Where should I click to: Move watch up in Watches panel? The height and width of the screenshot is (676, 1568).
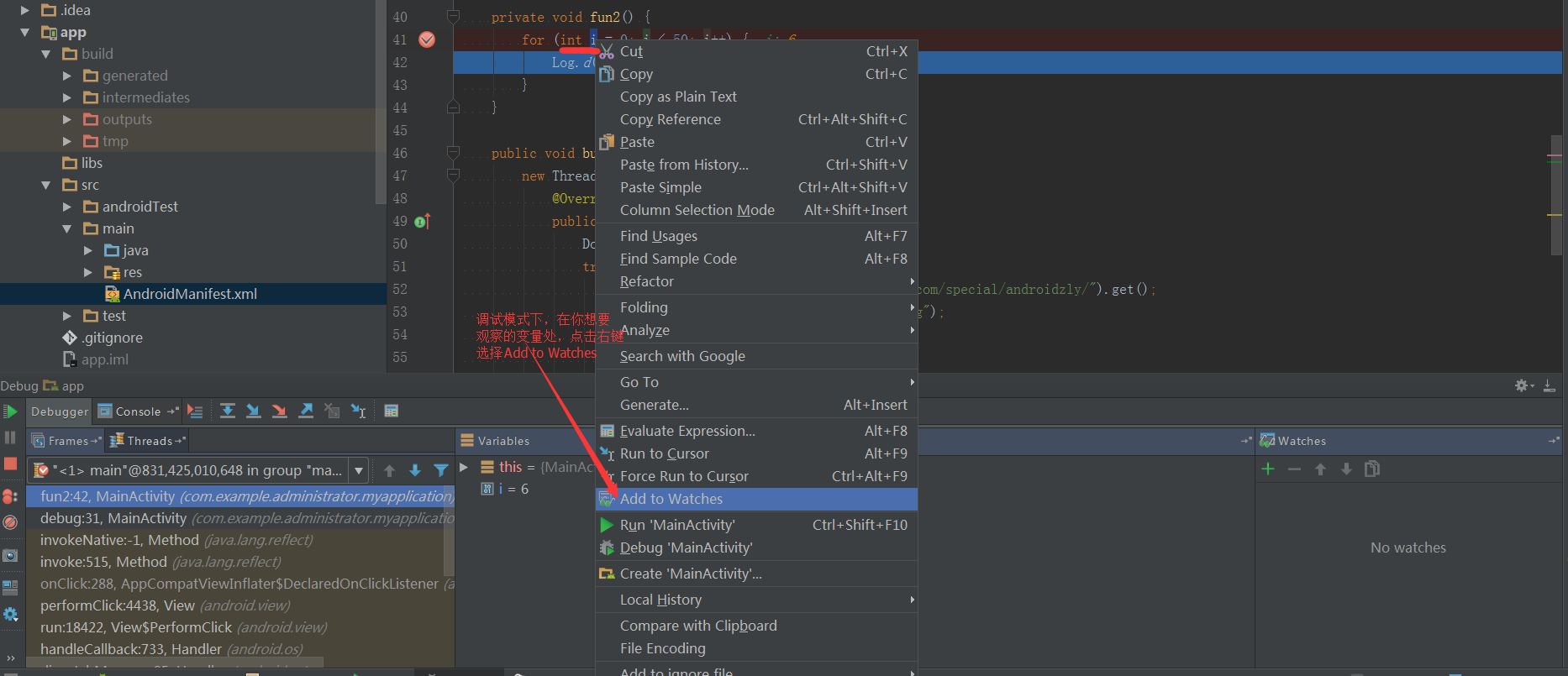click(x=1320, y=469)
